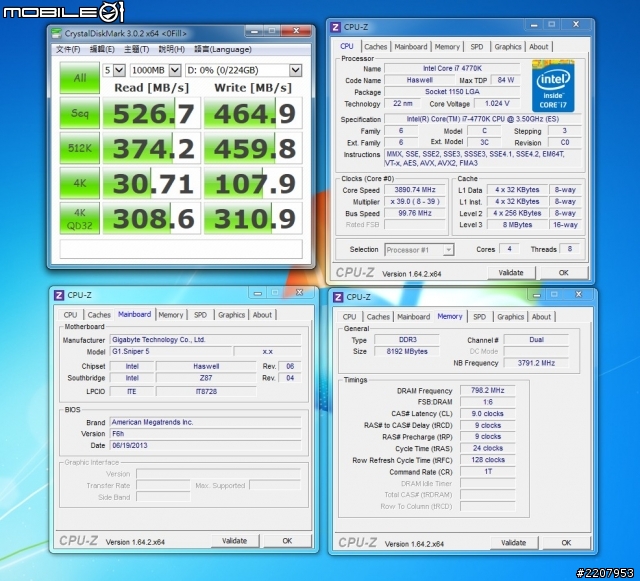Switch to Memory tab in the CPU tab window
Image resolution: width=640 pixels, height=581 pixels.
pos(447,47)
